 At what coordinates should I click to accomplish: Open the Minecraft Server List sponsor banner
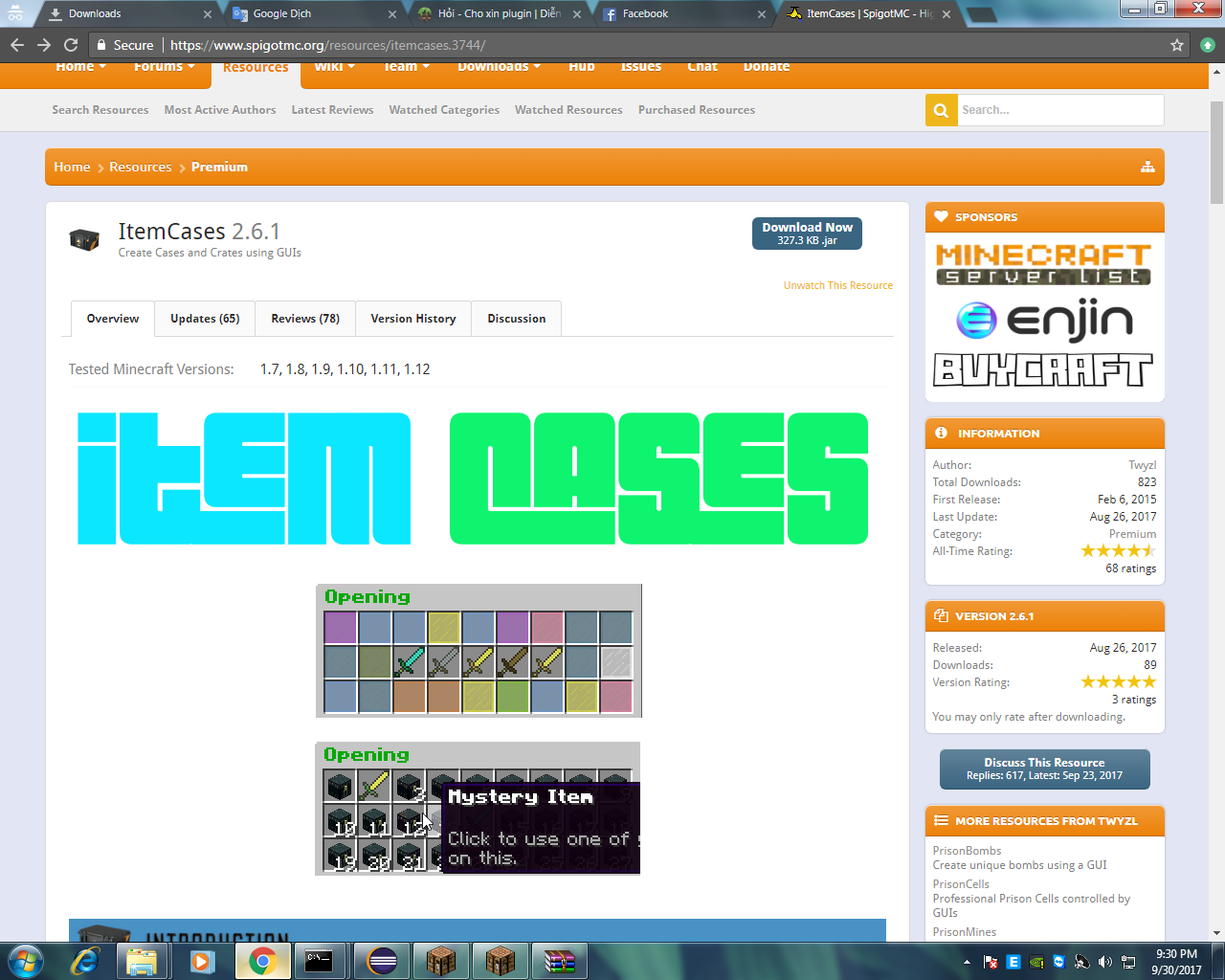tap(1044, 264)
